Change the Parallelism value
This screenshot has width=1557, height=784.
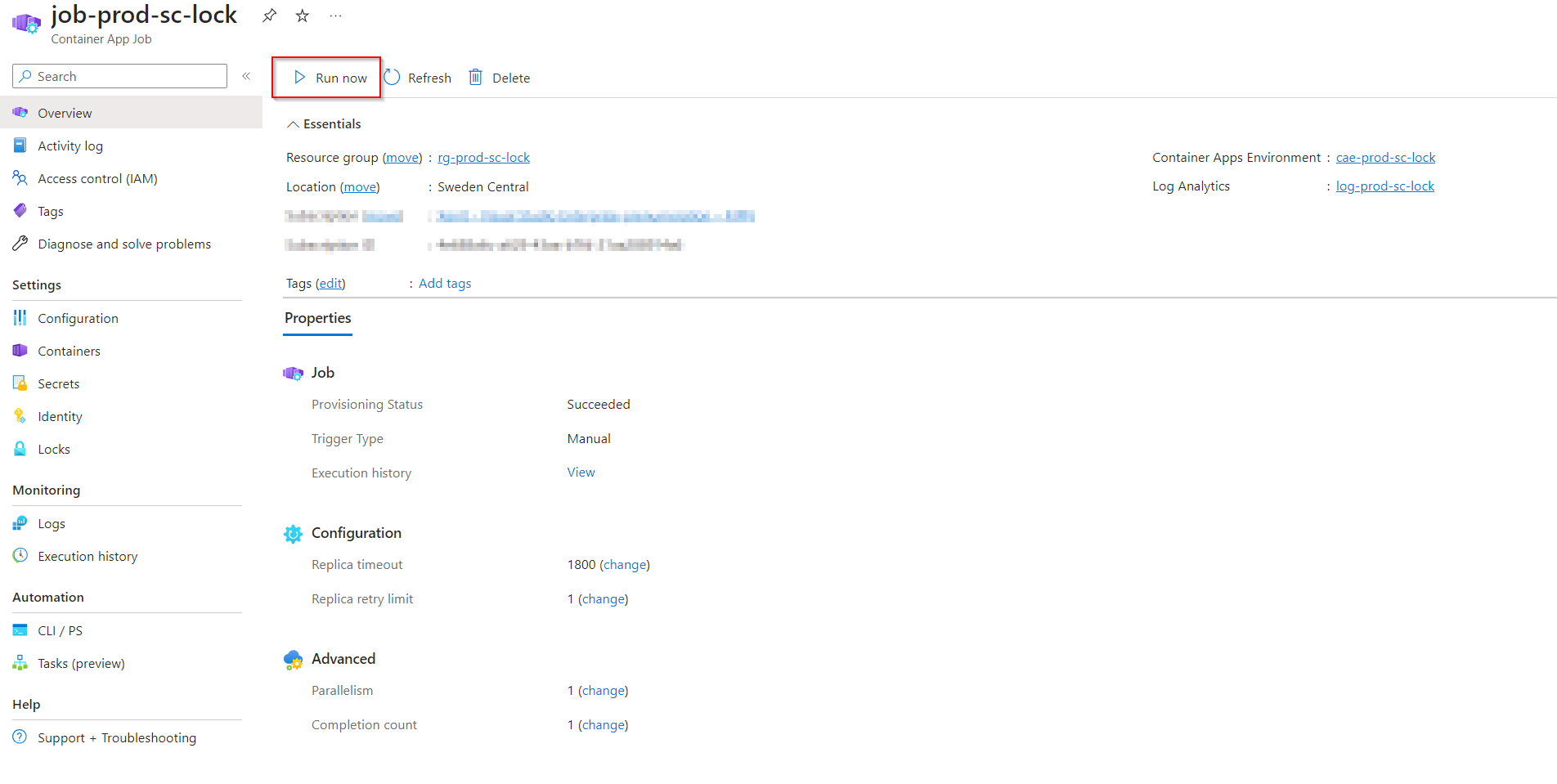(604, 690)
